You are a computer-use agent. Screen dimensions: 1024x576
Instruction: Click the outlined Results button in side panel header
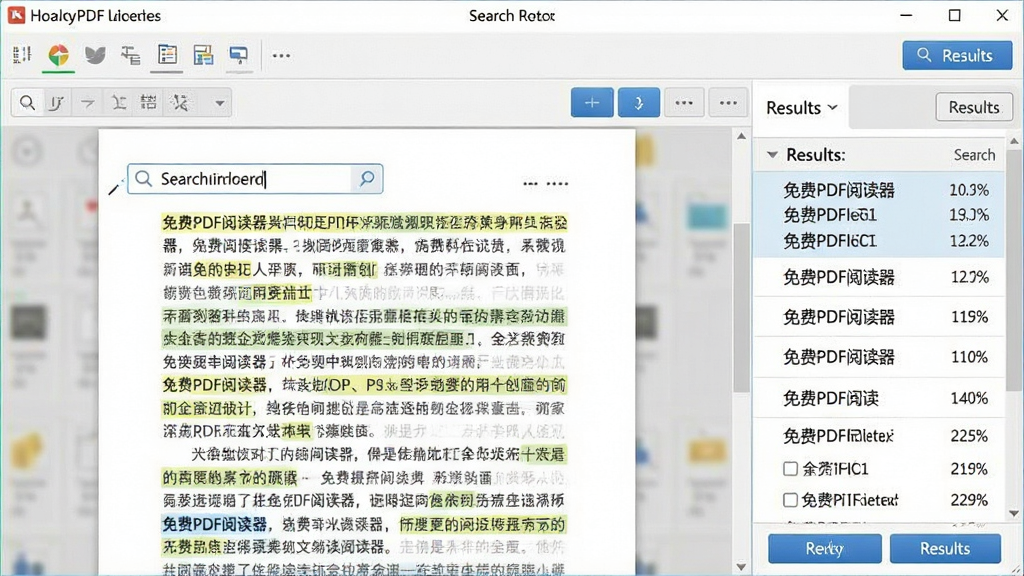pos(974,107)
